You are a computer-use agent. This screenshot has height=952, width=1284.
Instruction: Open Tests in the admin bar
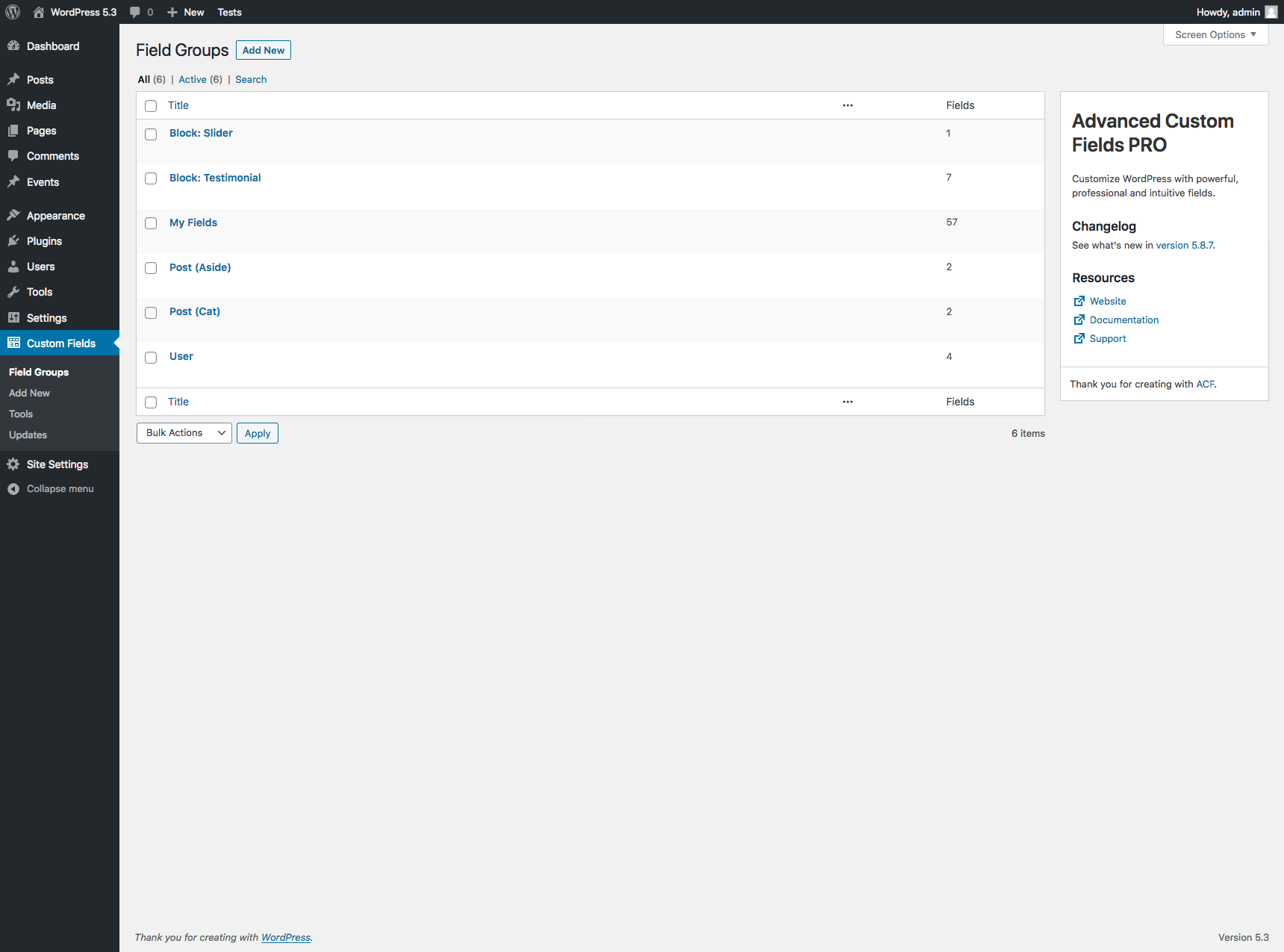tap(229, 12)
